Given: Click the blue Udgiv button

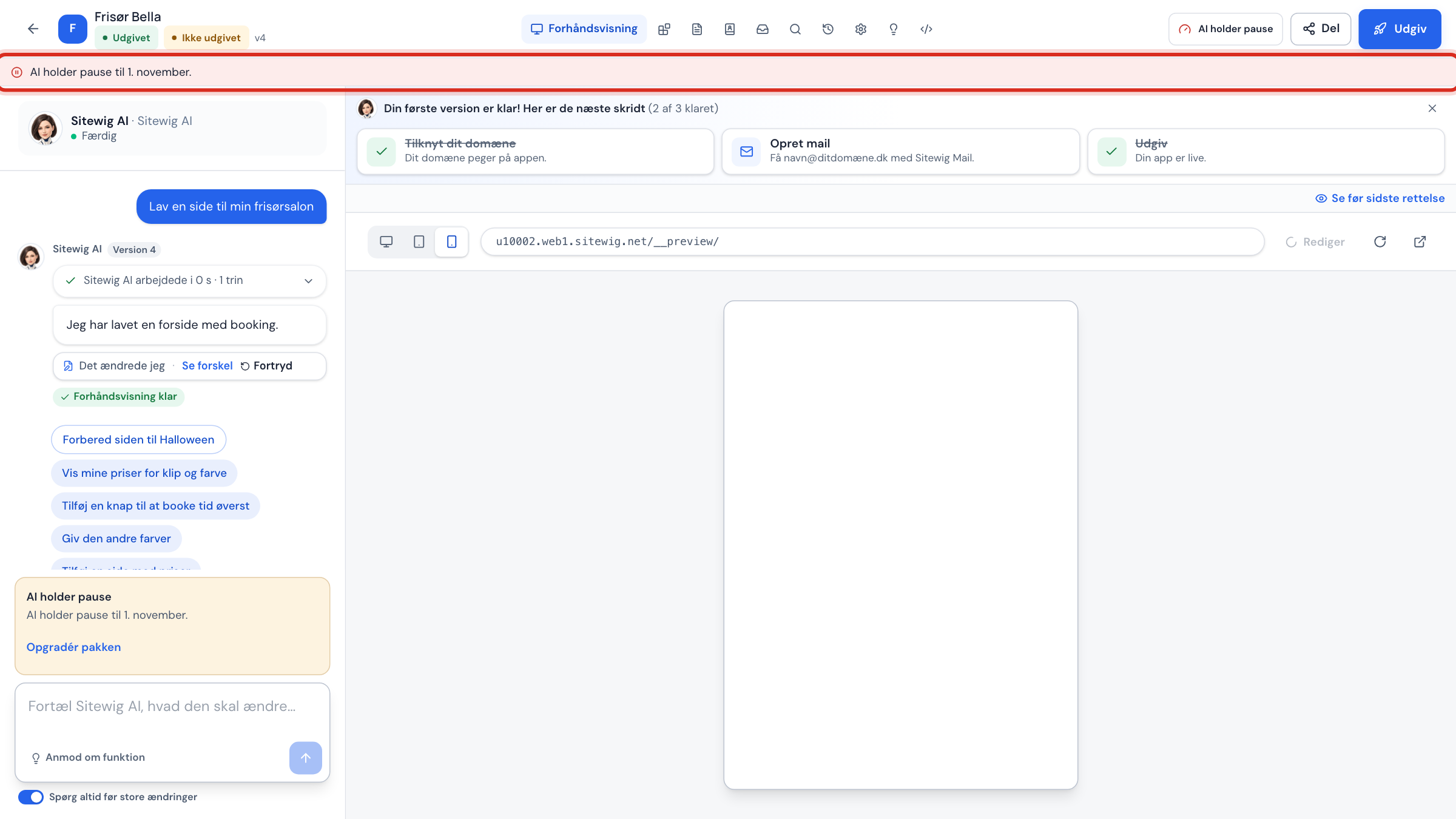Looking at the screenshot, I should pos(1400,29).
